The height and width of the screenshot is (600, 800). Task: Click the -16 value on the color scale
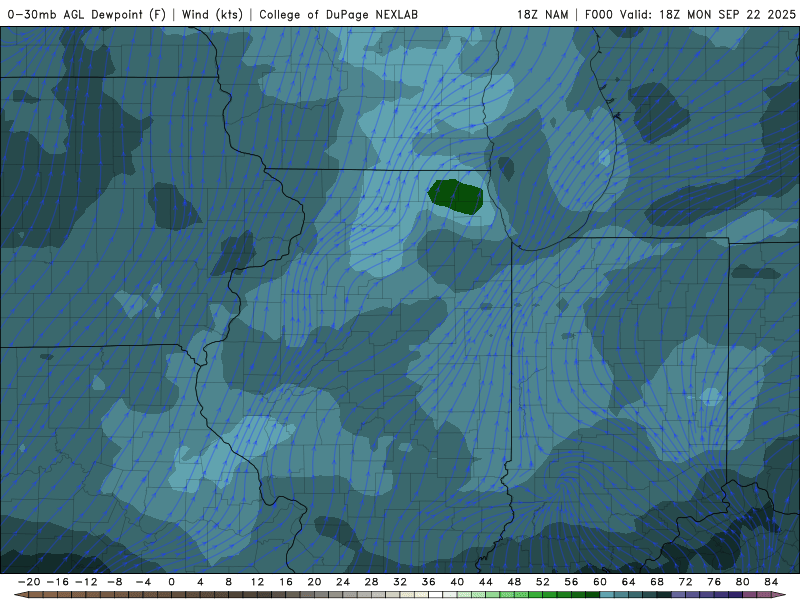pos(57,582)
